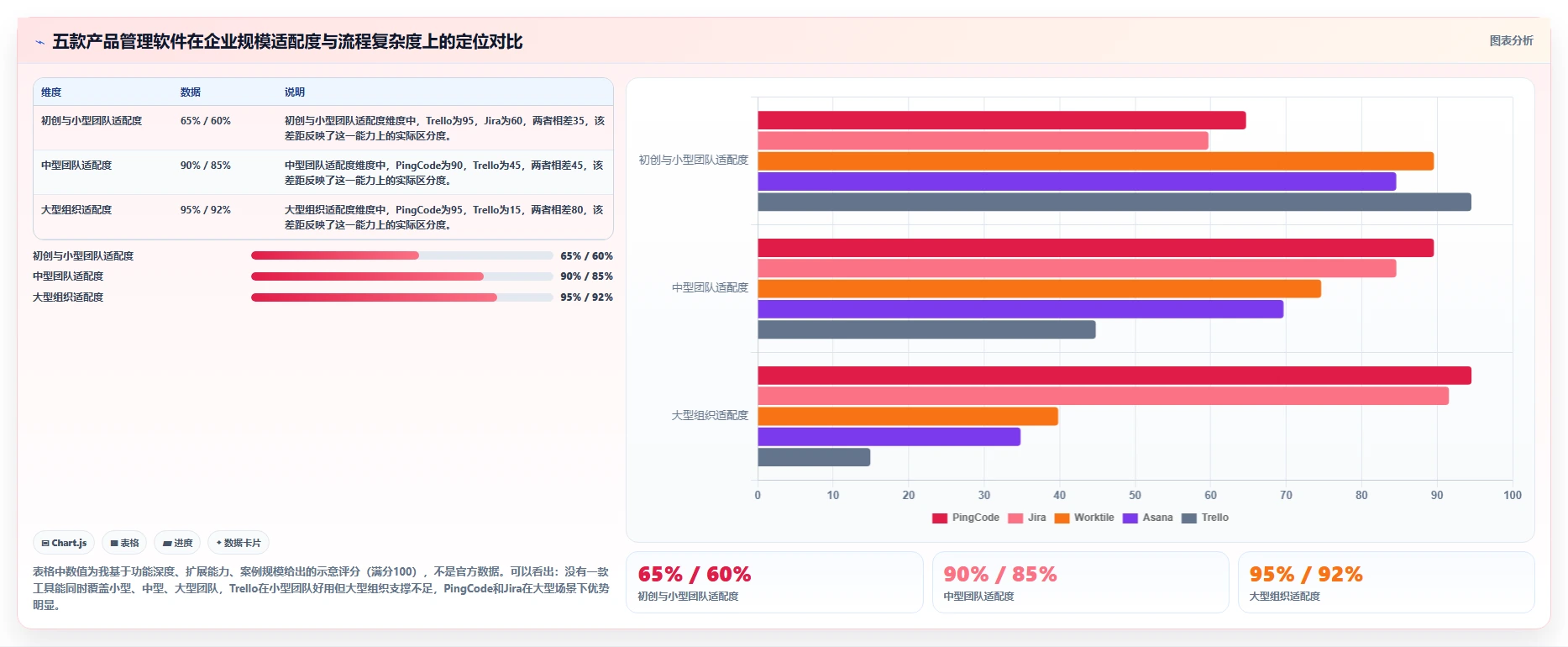Click the 大型组织适配度 progress bar
This screenshot has width=1568, height=647.
click(x=401, y=297)
